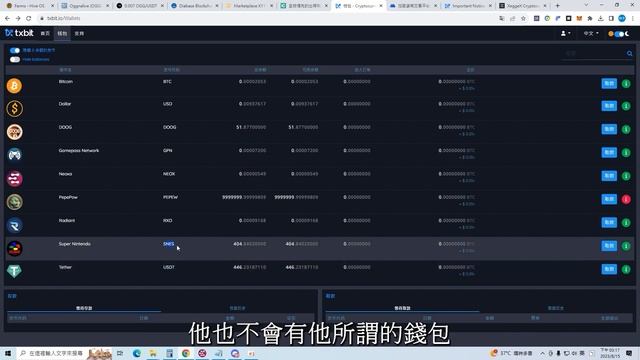Click the wallet search magnifier icon
This screenshot has height=360, width=640.
tap(629, 53)
